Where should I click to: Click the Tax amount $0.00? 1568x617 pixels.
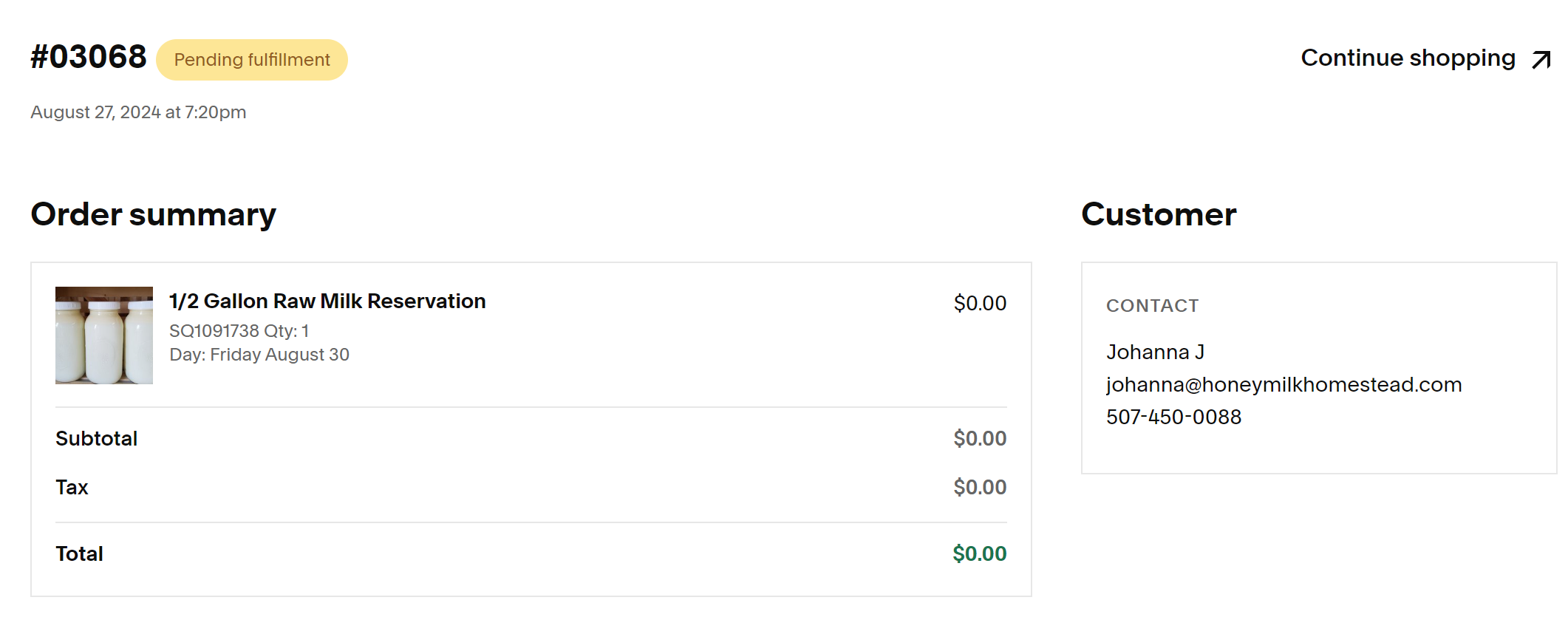pos(980,487)
